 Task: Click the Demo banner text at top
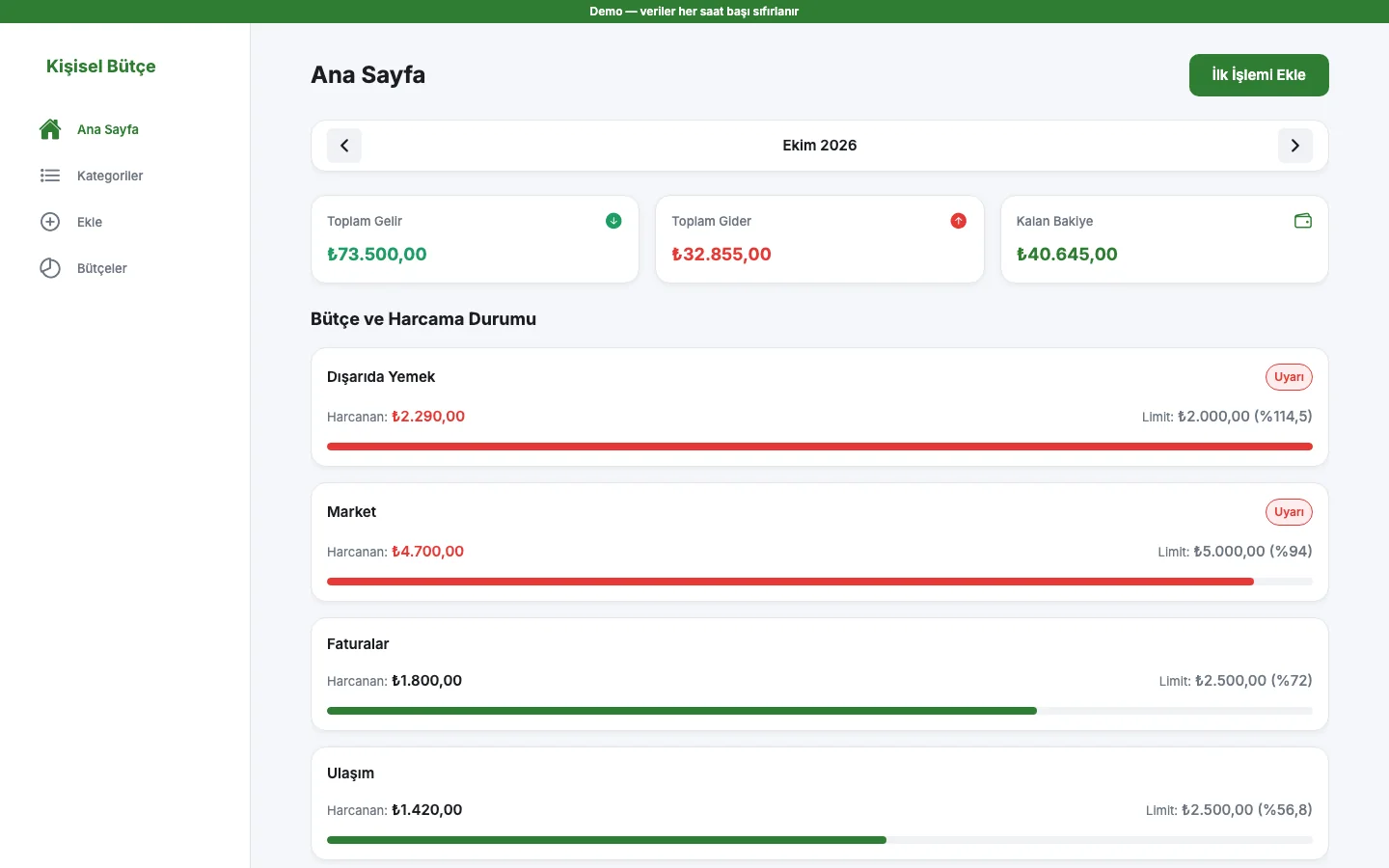(694, 12)
